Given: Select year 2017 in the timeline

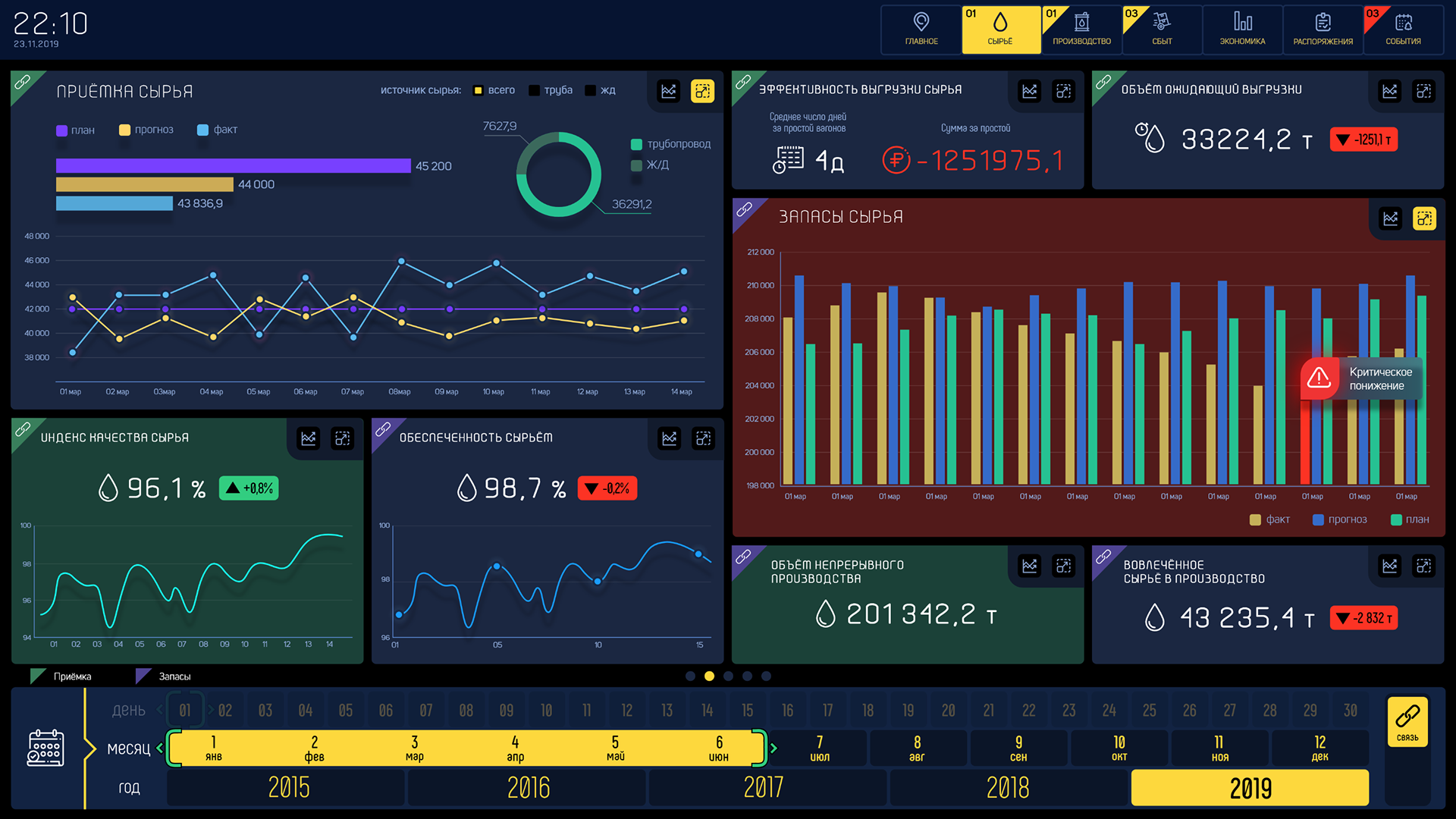Looking at the screenshot, I should point(764,788).
